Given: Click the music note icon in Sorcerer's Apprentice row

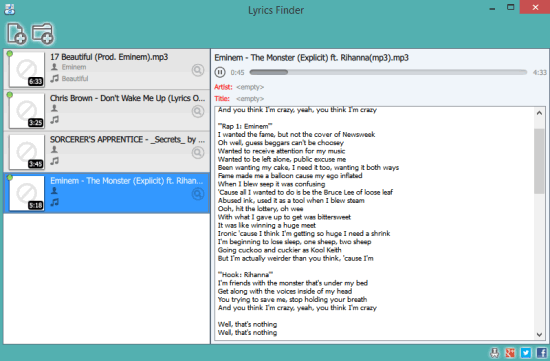Looking at the screenshot, I should click(x=54, y=161).
